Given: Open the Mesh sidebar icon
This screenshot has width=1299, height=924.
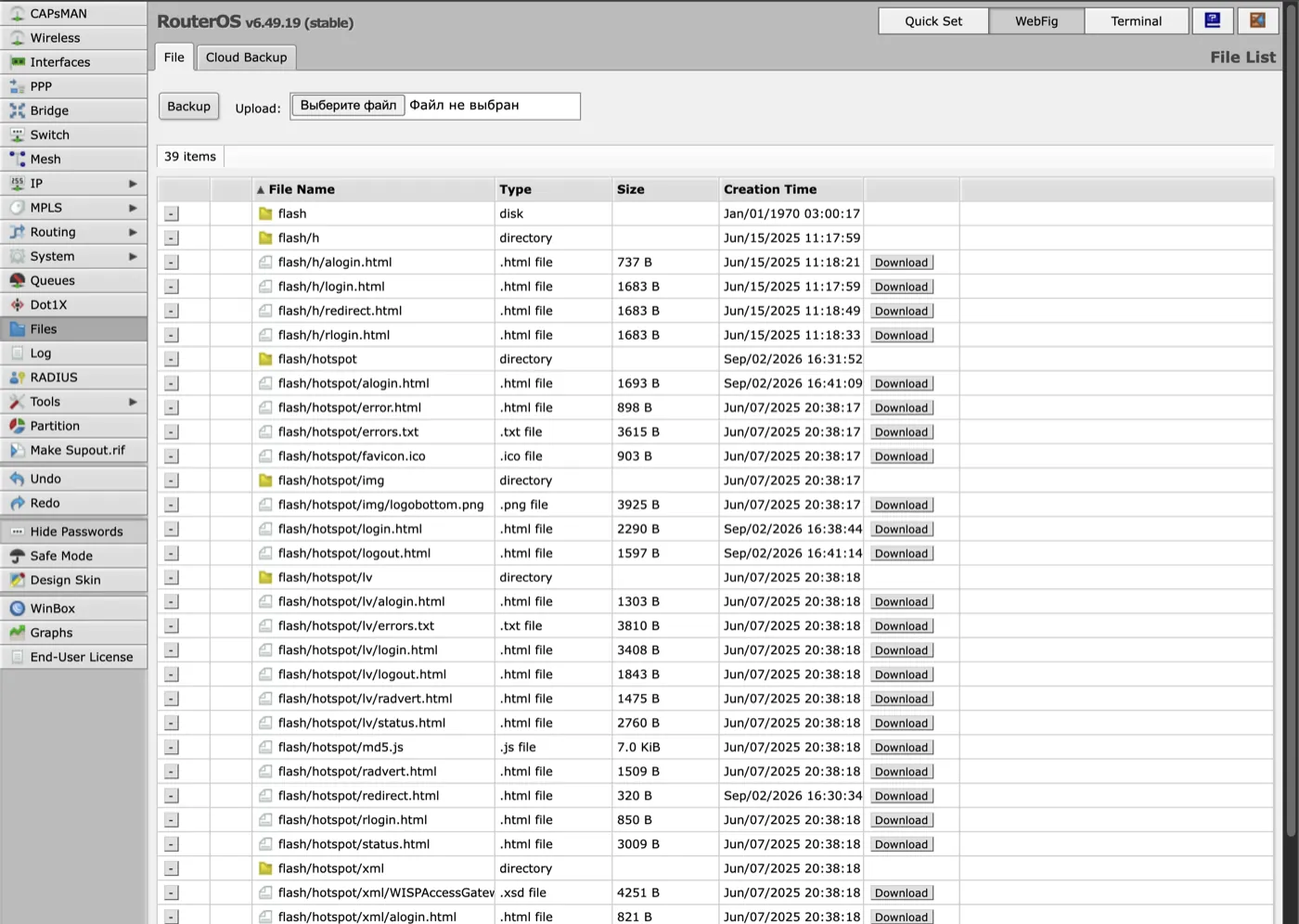Looking at the screenshot, I should [x=17, y=159].
